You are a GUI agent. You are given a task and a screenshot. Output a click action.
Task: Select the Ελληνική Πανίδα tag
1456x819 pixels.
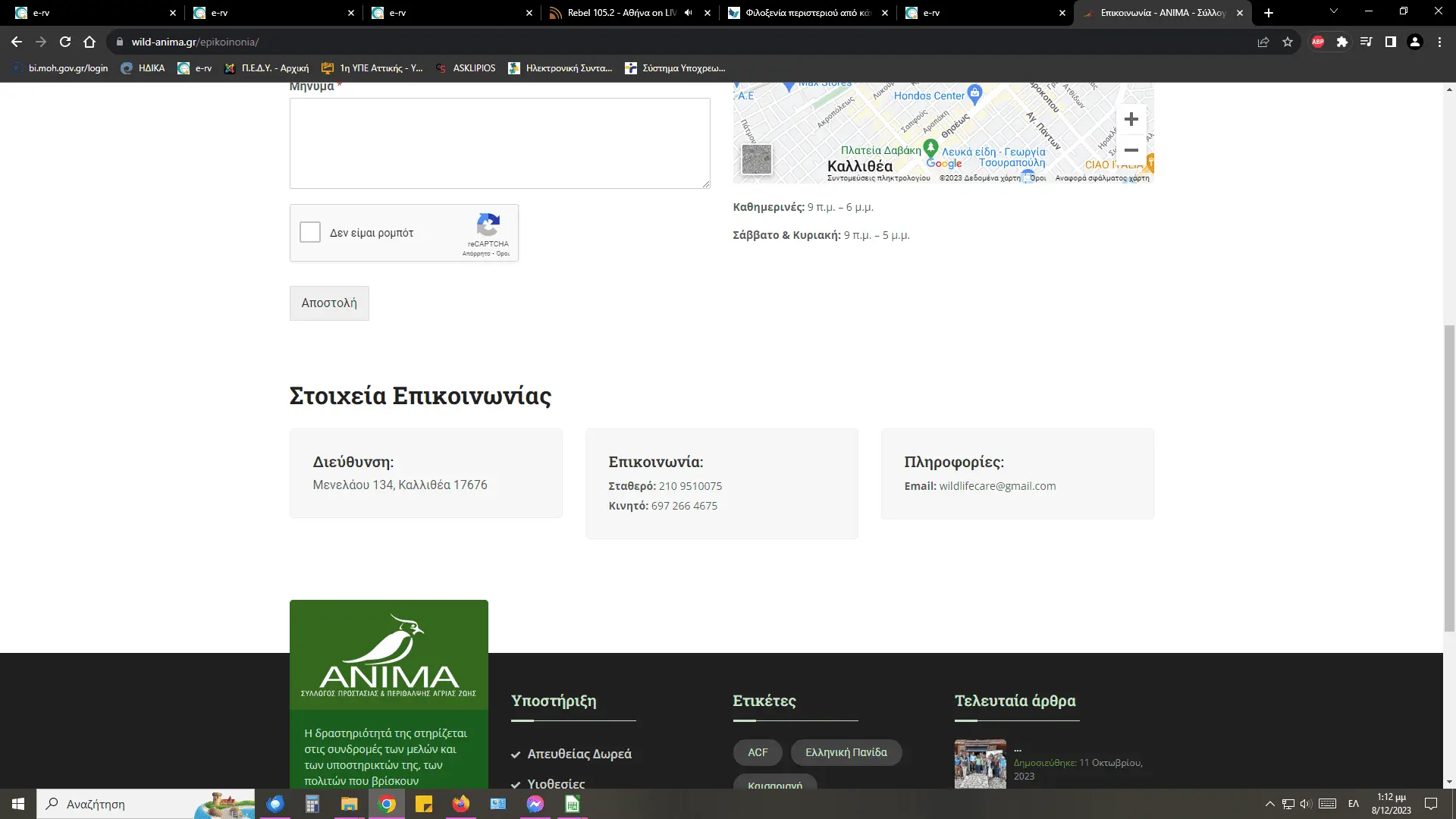click(846, 752)
